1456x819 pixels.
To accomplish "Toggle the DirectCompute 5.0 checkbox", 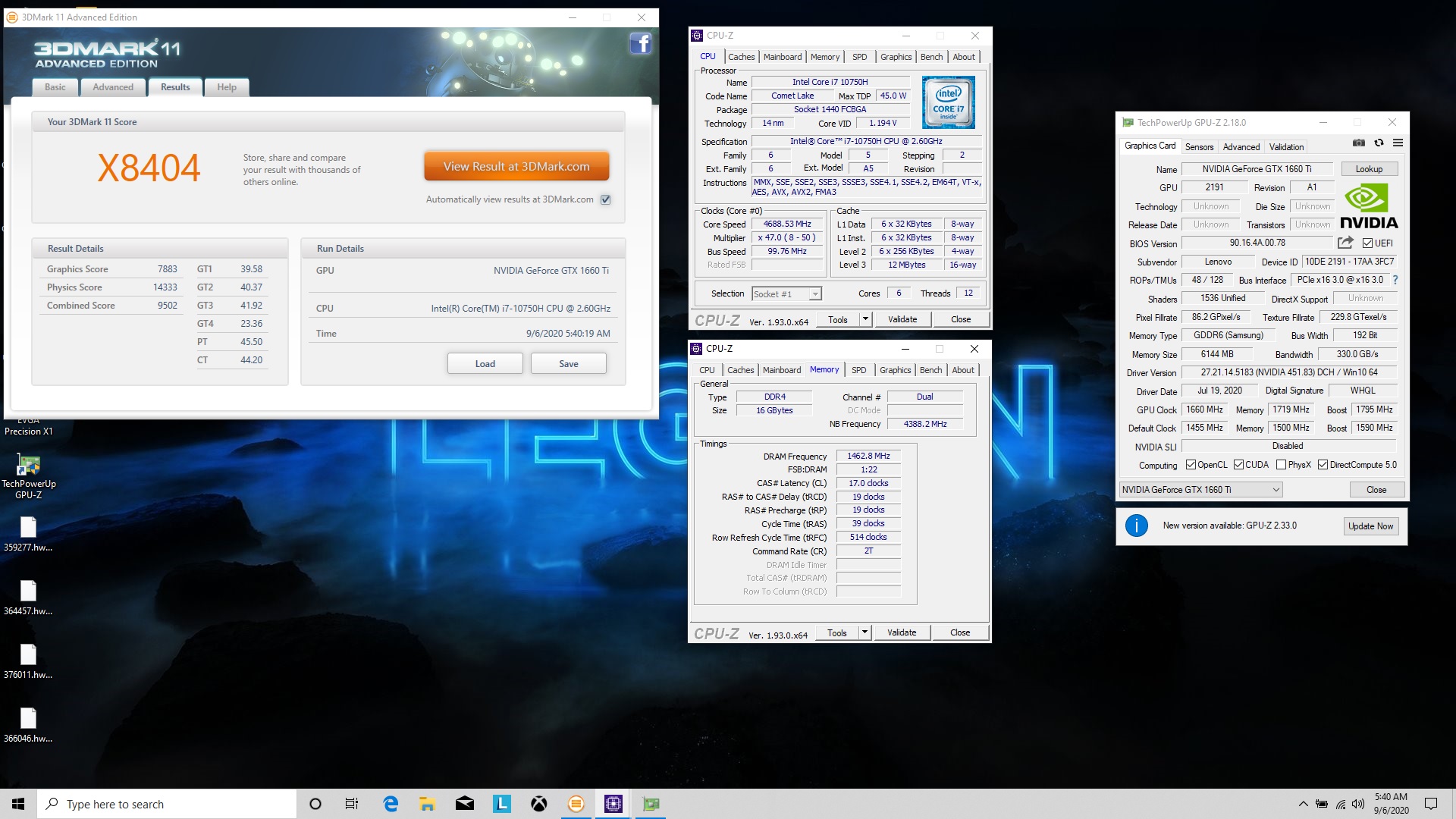I will tap(1323, 465).
